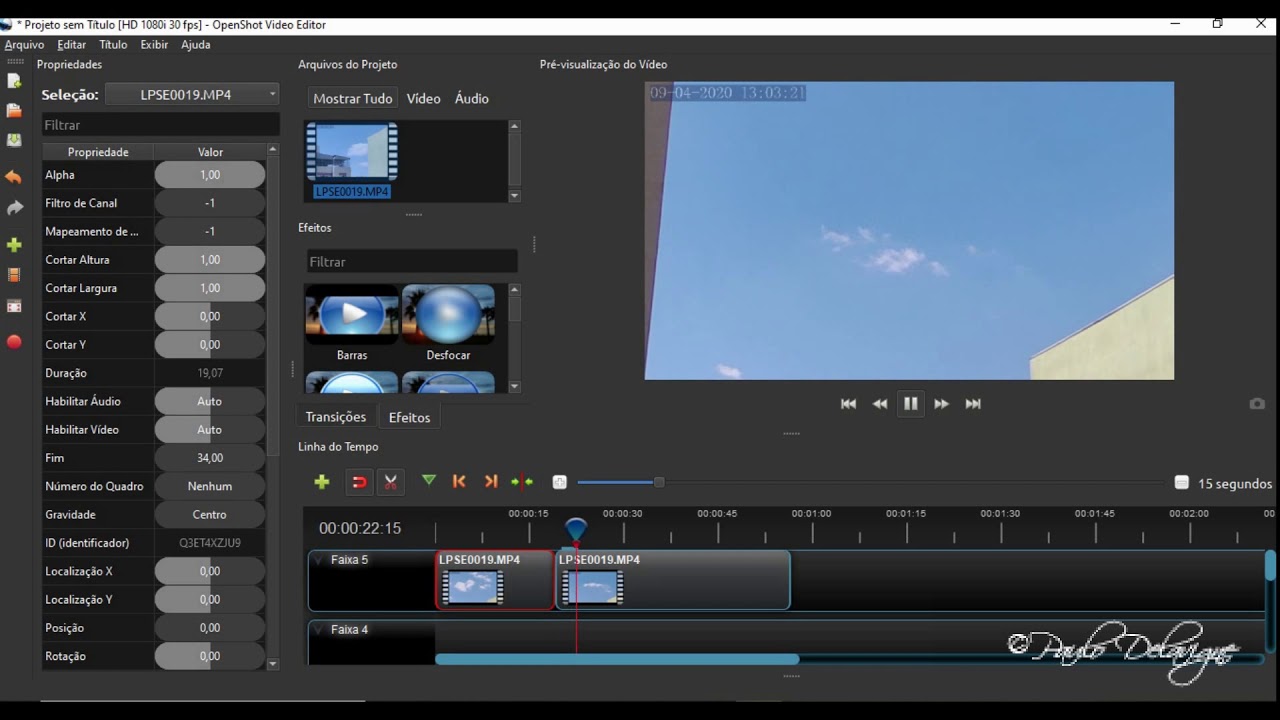1280x720 pixels.
Task: Click the green Import Files plus icon in the left toolbar
Action: coord(14,245)
